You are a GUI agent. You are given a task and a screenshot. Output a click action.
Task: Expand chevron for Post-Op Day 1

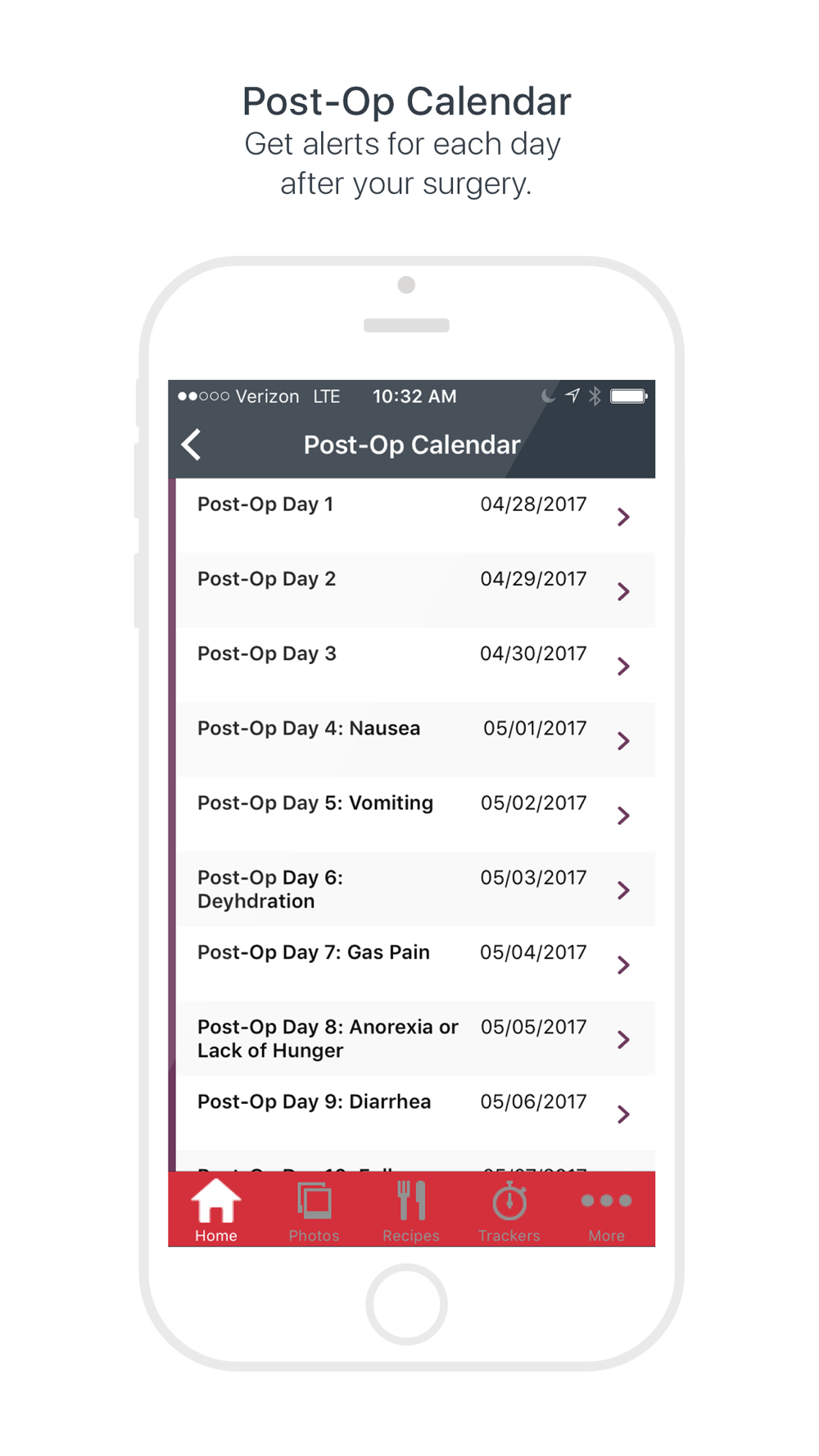click(x=623, y=517)
